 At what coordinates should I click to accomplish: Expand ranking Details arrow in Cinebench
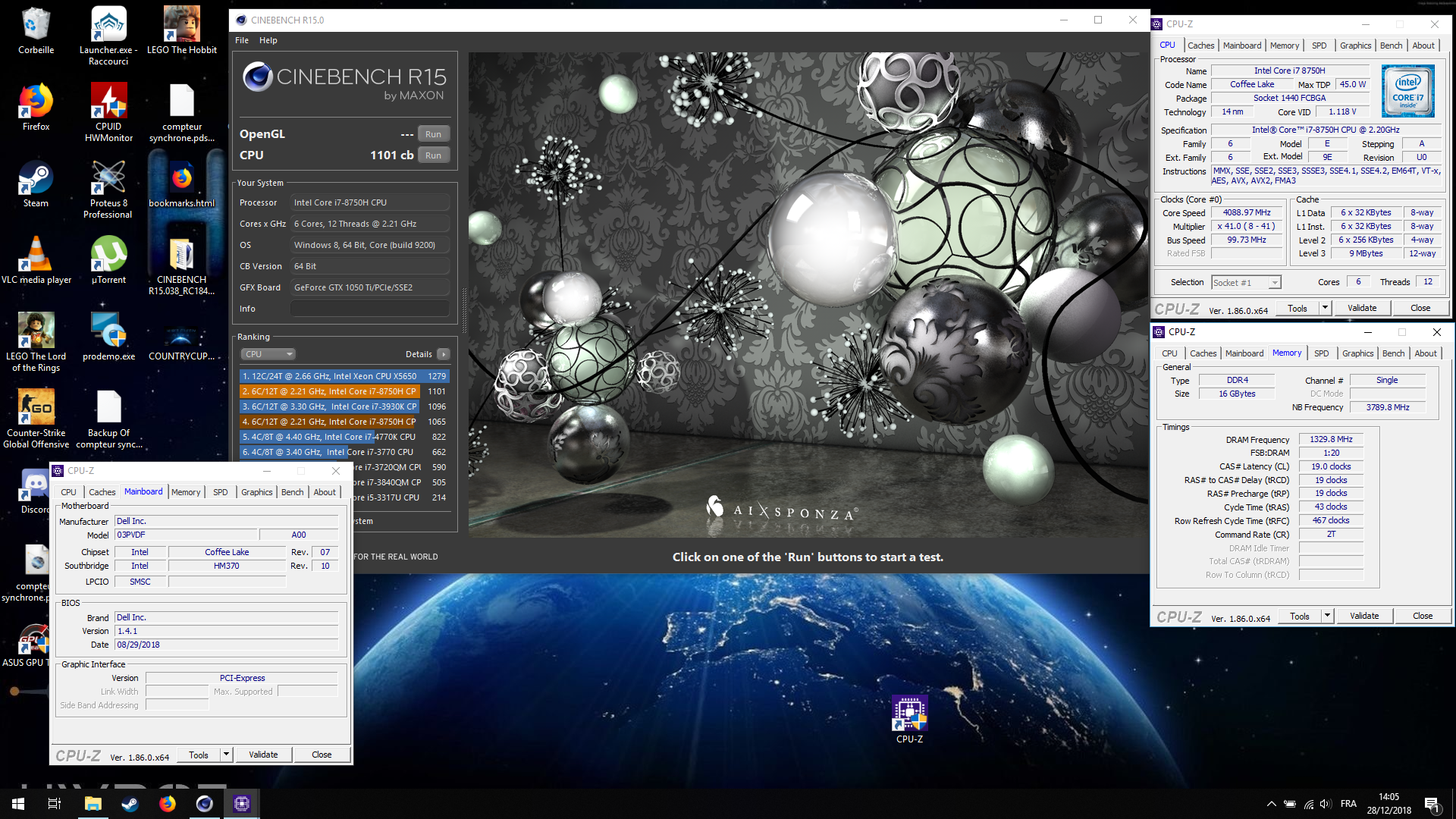click(444, 354)
